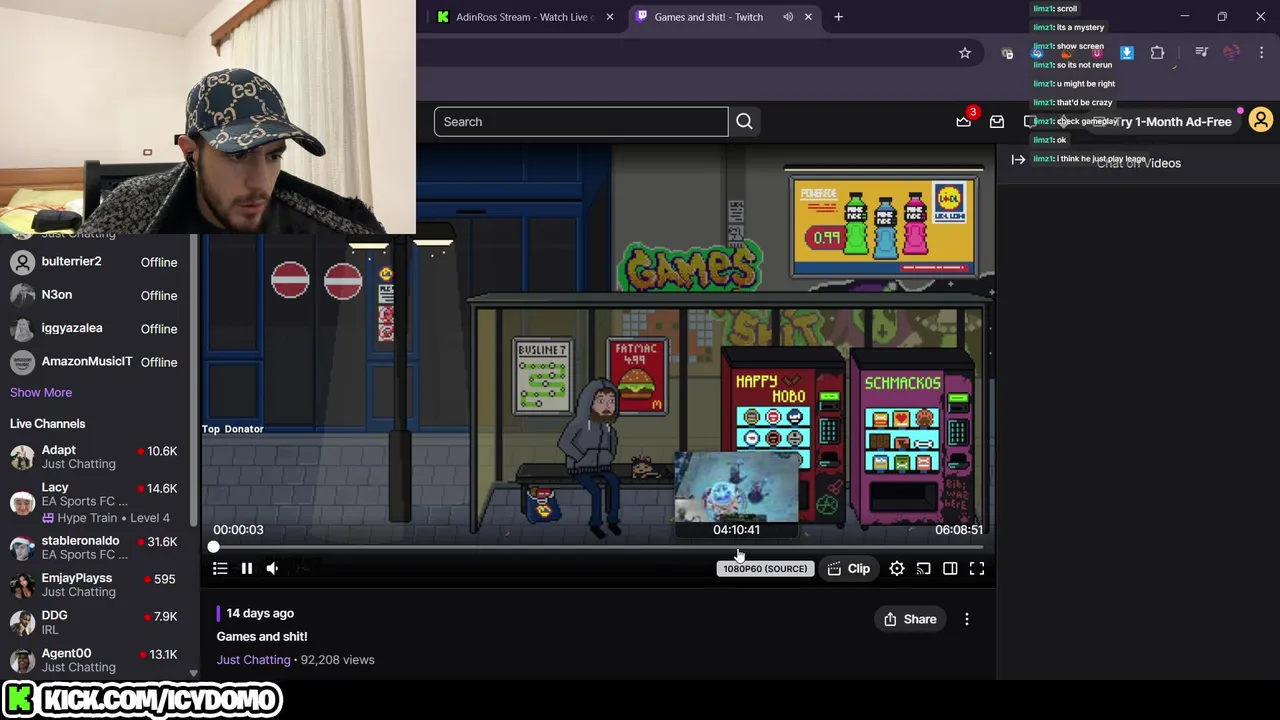
Task: Click Adapt's channel avatar
Action: tap(22, 457)
